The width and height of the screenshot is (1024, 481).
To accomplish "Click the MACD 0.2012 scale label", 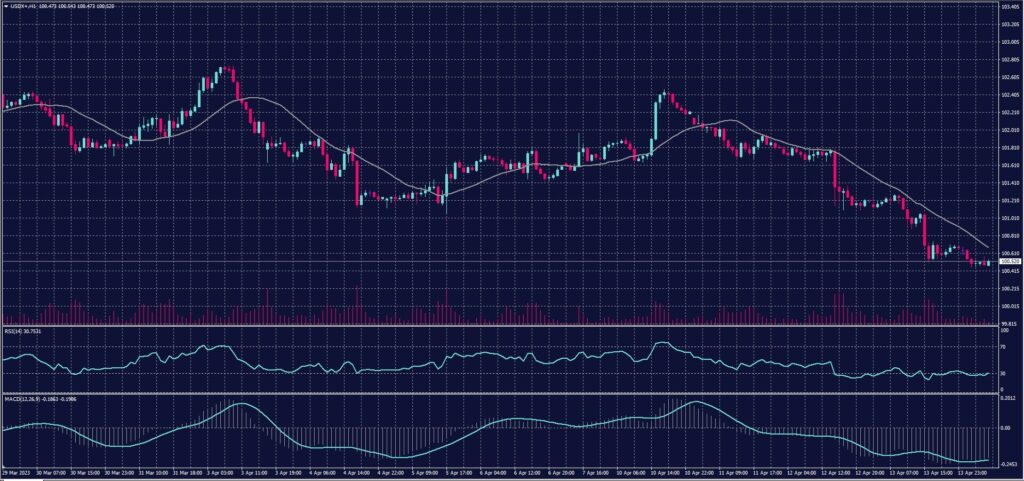I will 1008,399.
